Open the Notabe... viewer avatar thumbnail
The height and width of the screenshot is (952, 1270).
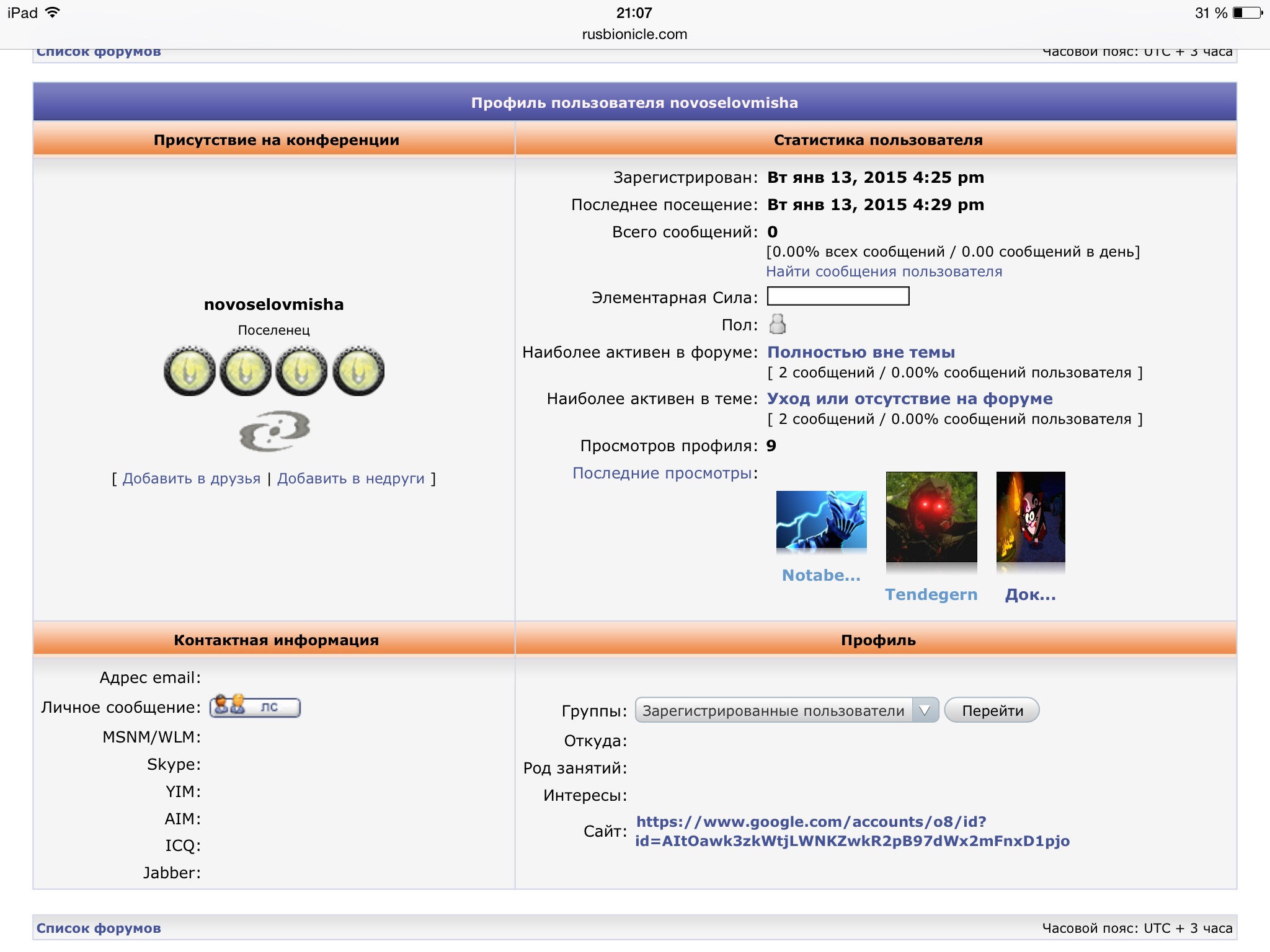tap(821, 519)
